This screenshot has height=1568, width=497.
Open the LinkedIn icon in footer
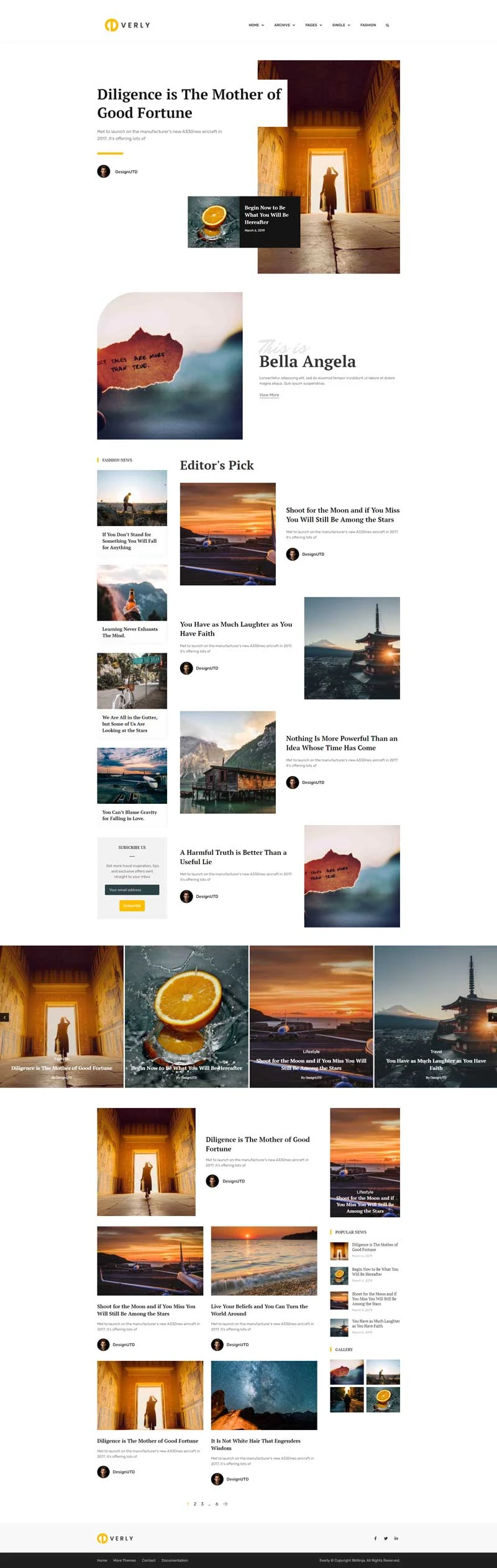(x=396, y=1538)
